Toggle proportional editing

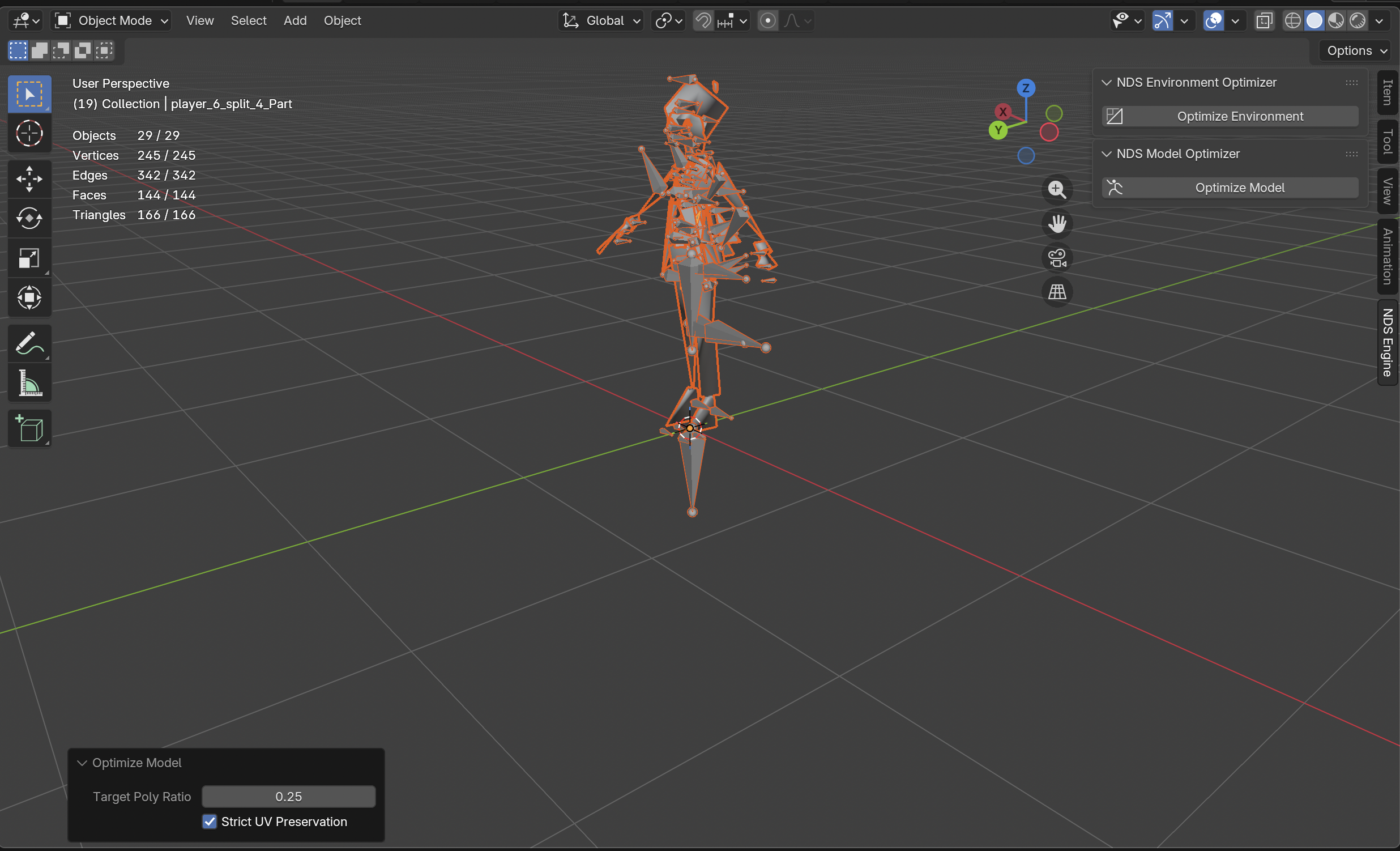[767, 21]
